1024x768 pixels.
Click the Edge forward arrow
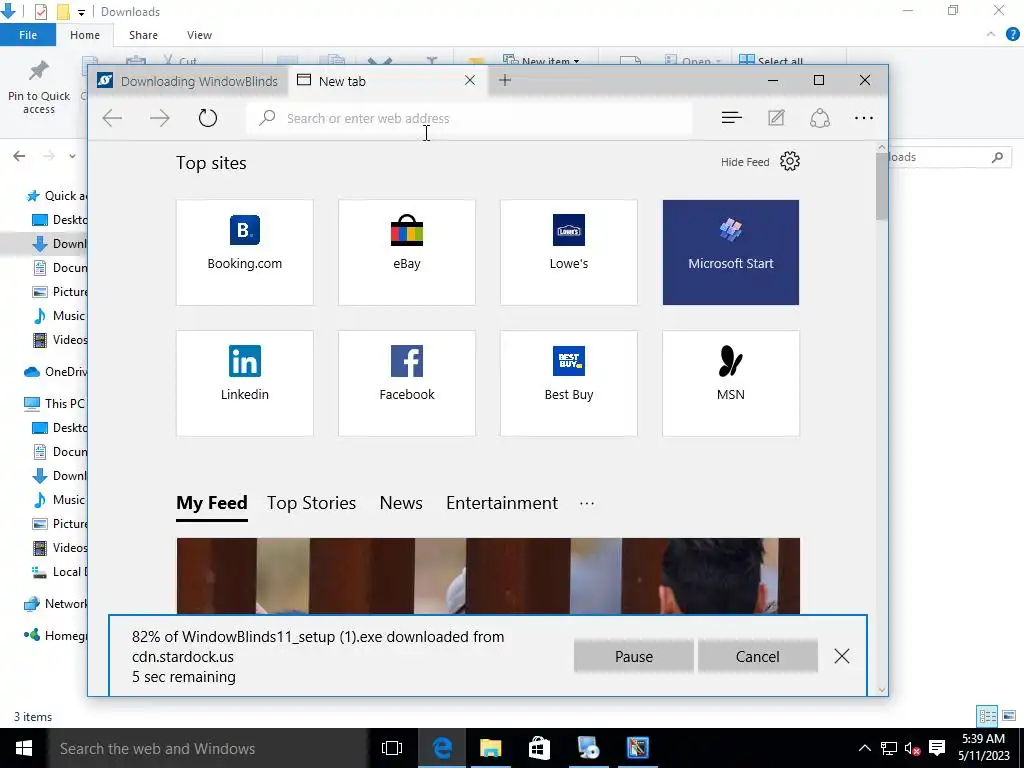(x=159, y=118)
